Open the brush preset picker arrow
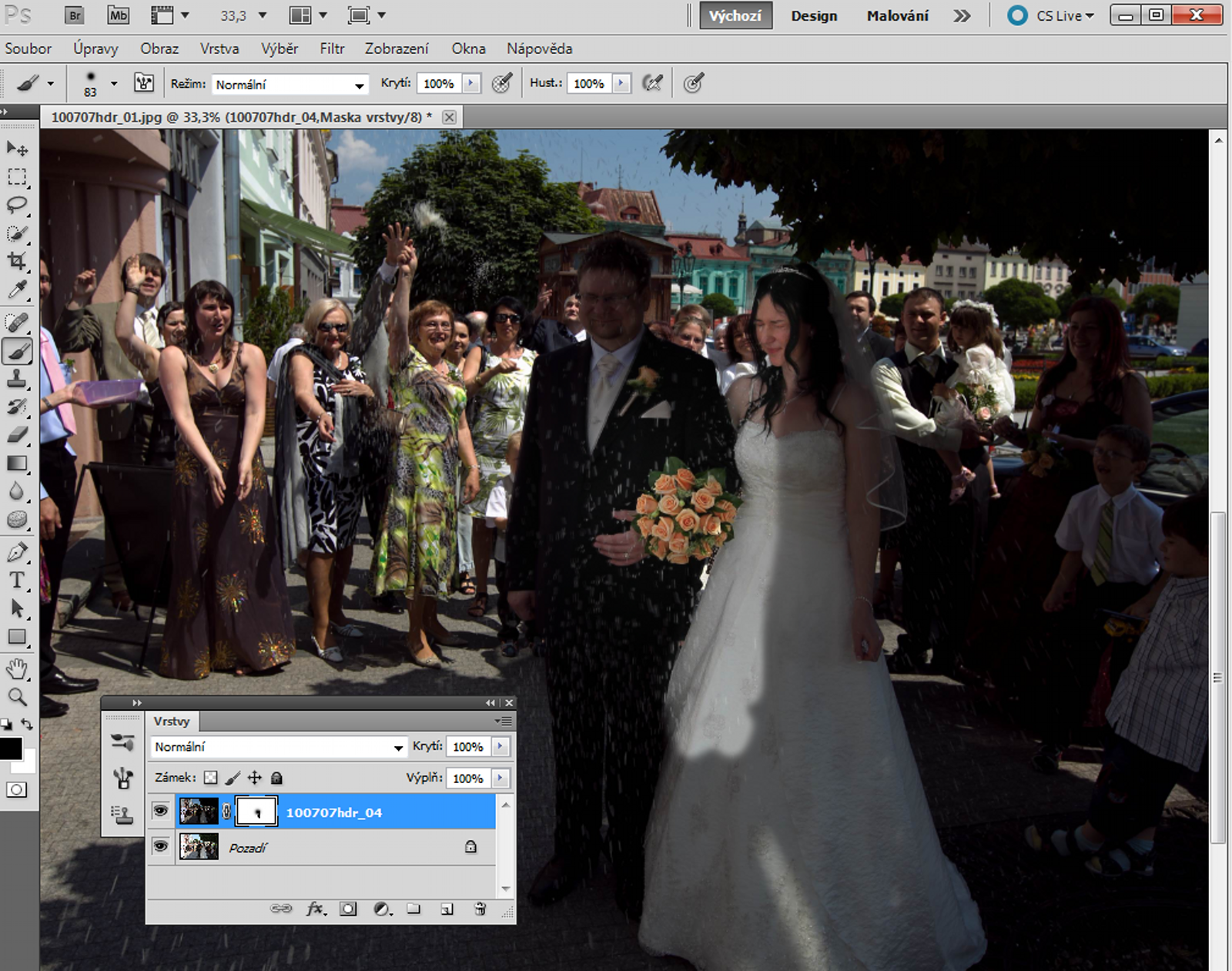This screenshot has height=971, width=1232. tap(114, 83)
